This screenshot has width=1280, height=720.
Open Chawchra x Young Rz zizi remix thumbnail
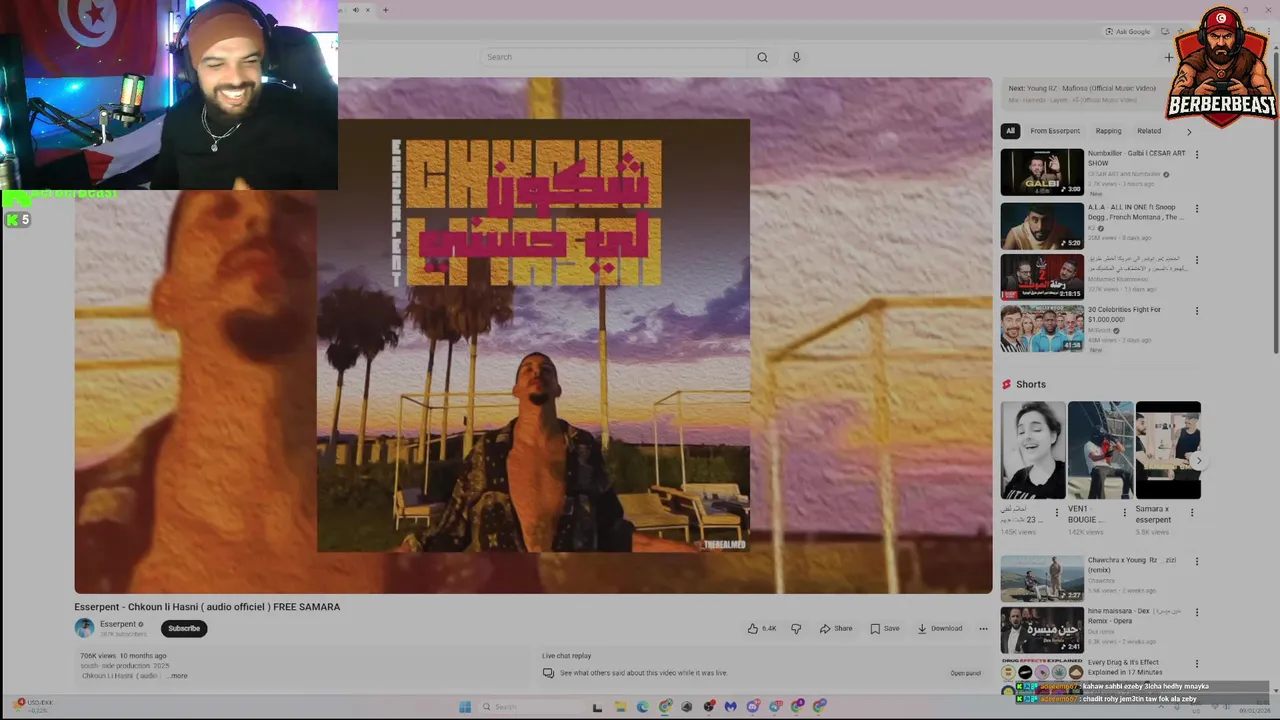click(1042, 578)
